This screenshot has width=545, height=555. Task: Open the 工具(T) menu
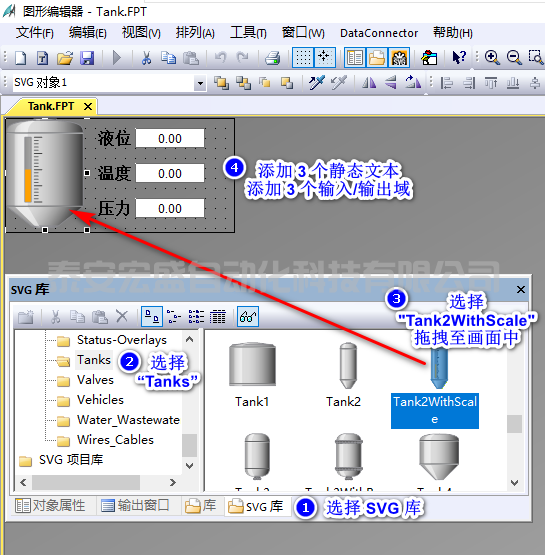[248, 33]
